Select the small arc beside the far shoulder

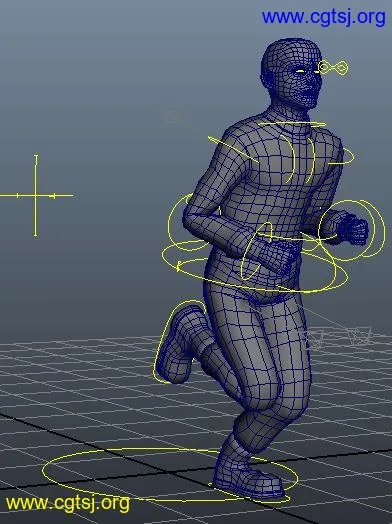tap(341, 156)
